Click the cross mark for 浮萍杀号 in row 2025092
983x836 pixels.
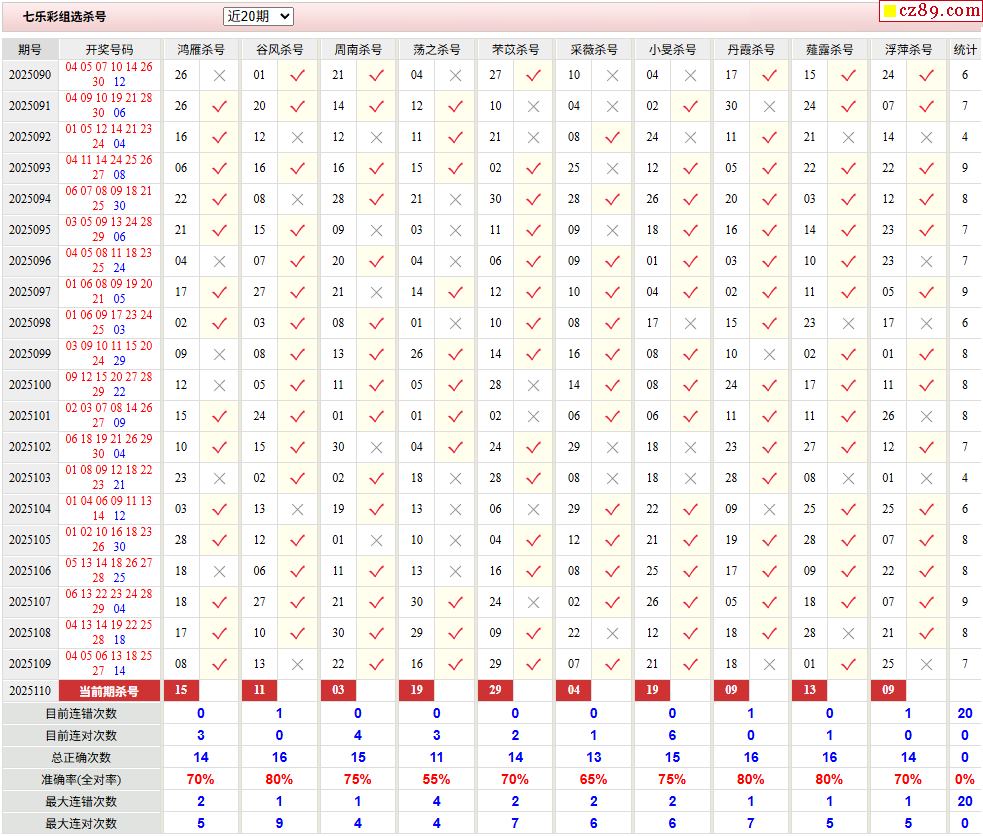coord(927,138)
